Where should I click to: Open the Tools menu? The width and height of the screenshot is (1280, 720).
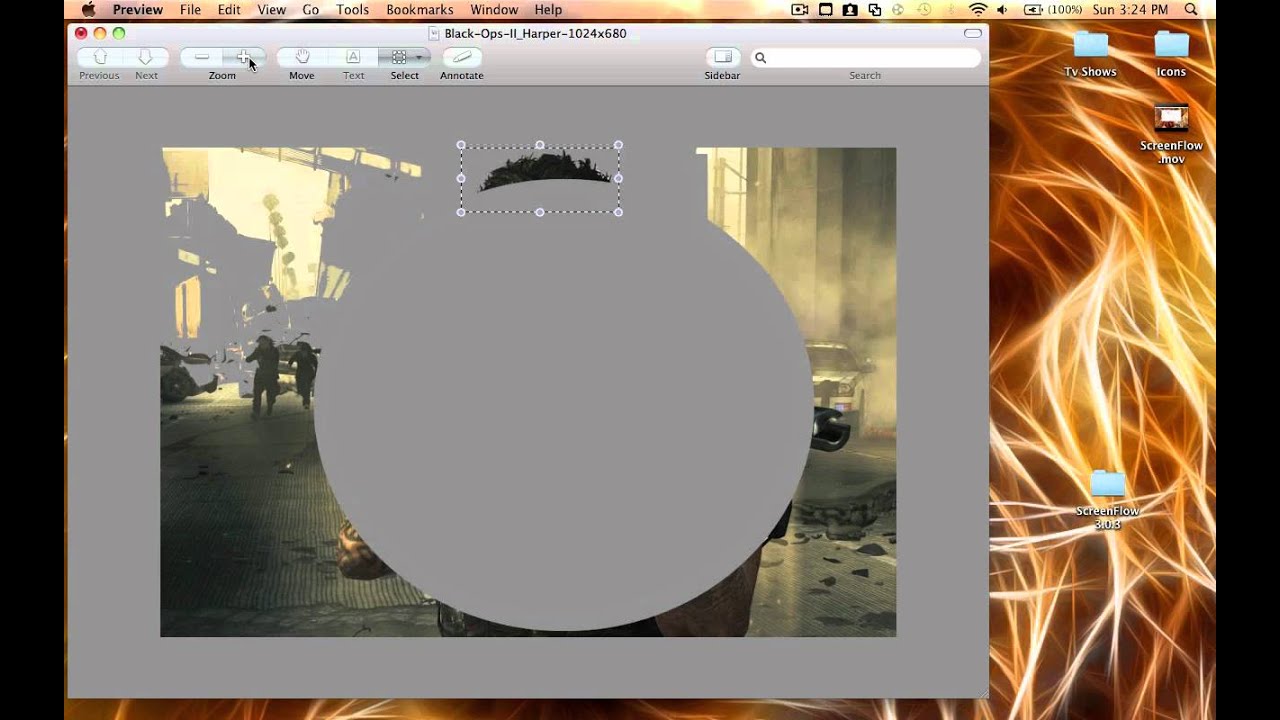pyautogui.click(x=353, y=9)
